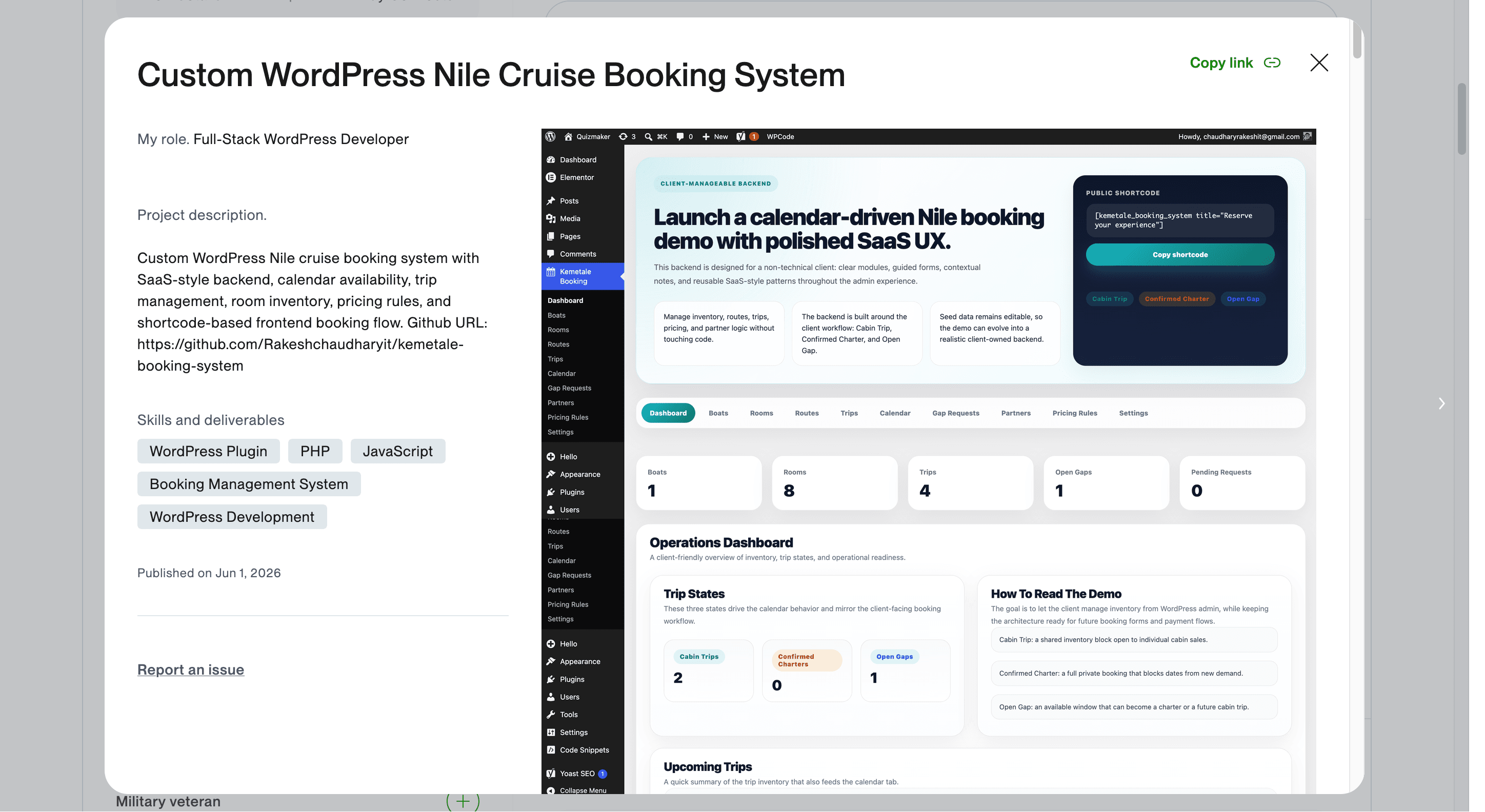This screenshot has height=812, width=1485.
Task: Select the PHP skill tag
Action: pyautogui.click(x=315, y=451)
